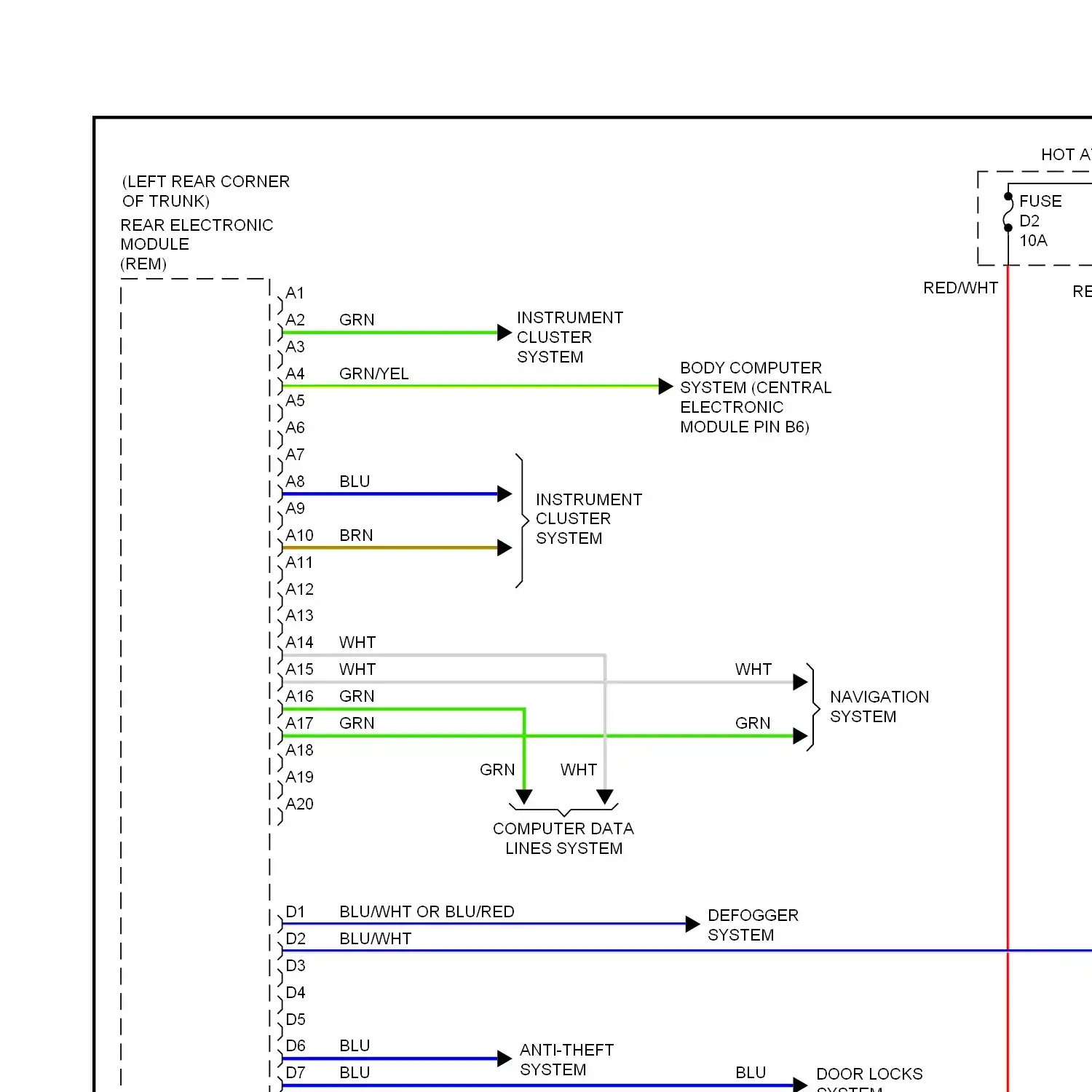Click INSTRUMENT CLUSTER SYSTEM text beside the bracket
1092x1092 pixels.
pos(589,518)
